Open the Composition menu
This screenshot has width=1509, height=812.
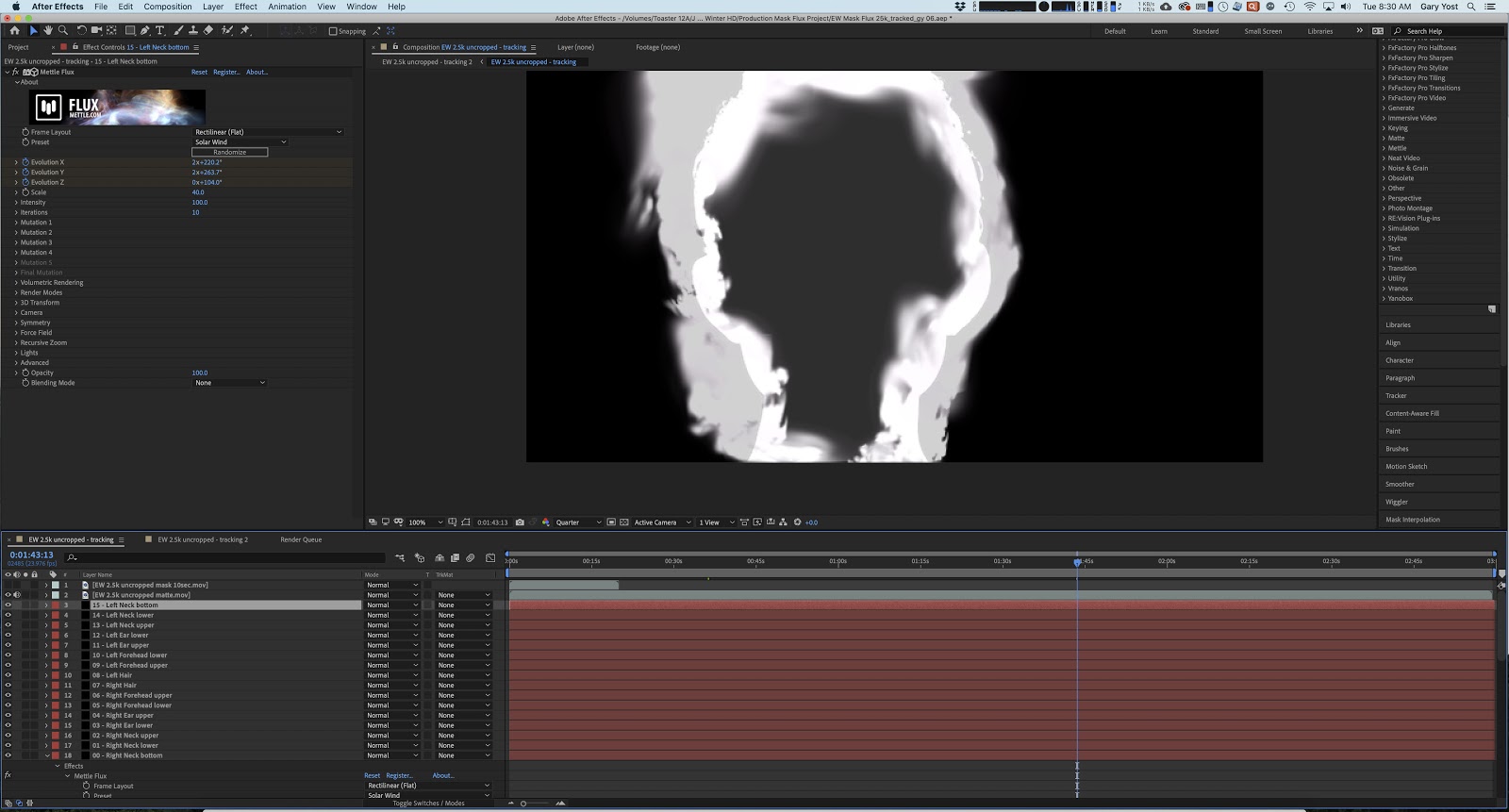[168, 7]
